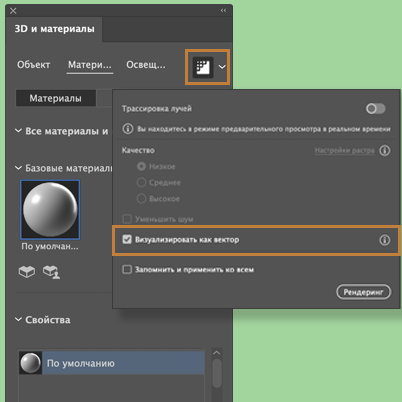Click the info icon beside Настройки растра
Viewport: 402px width, 402px height.
[x=385, y=151]
